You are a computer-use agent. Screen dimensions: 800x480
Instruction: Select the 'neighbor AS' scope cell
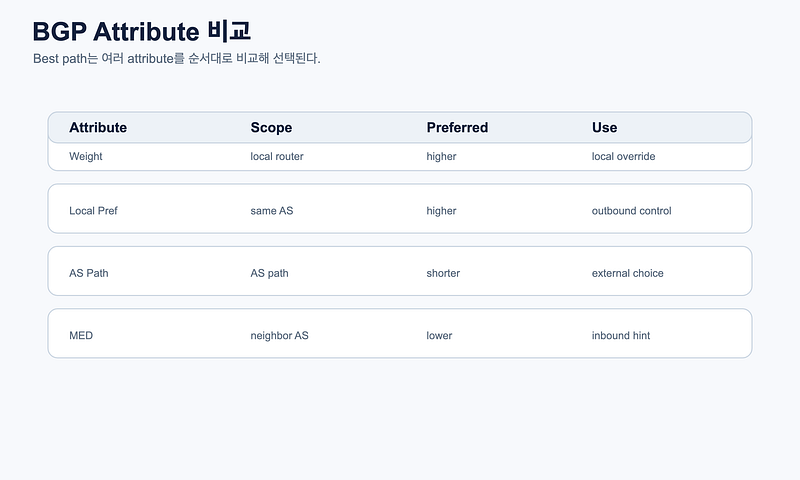(279, 336)
